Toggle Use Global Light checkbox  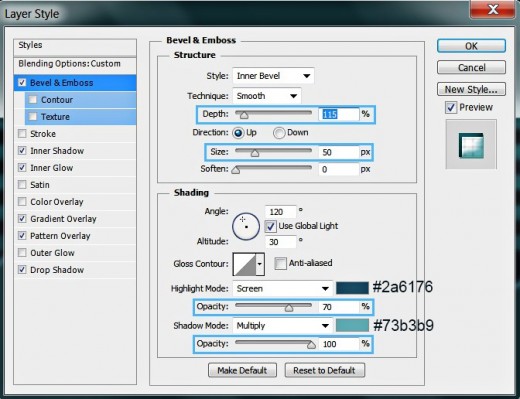point(270,226)
